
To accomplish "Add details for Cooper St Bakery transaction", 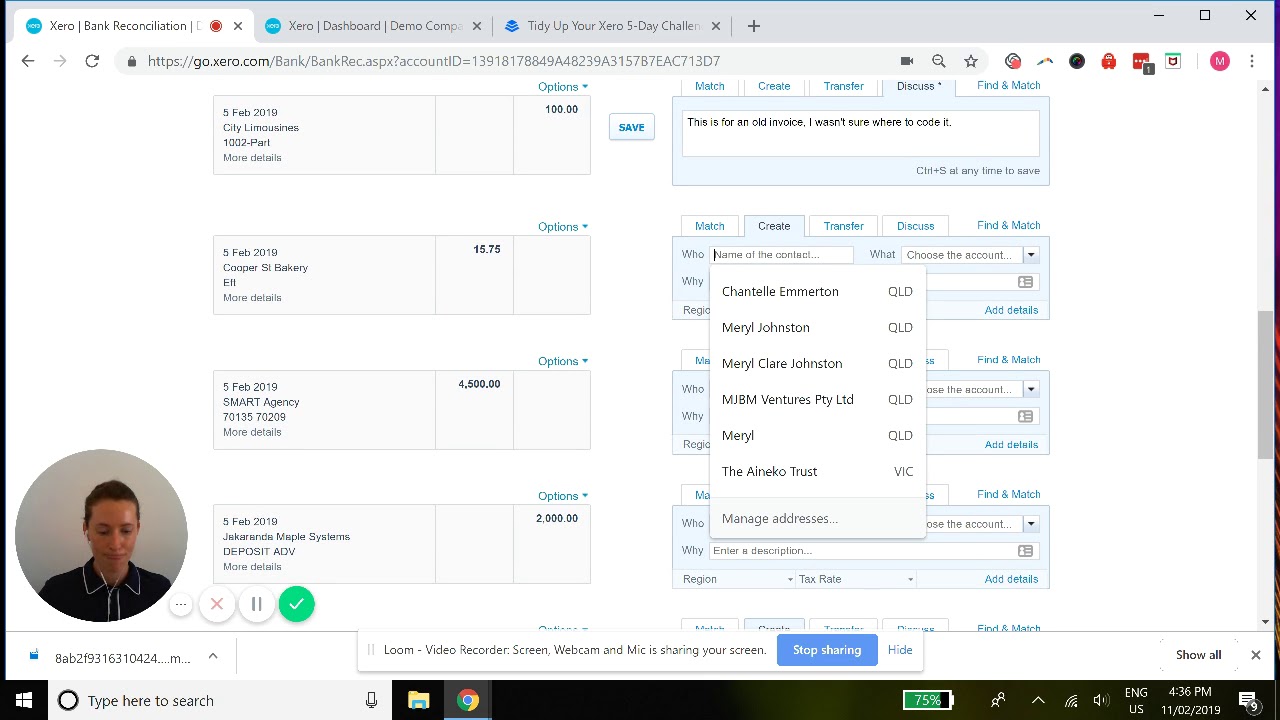I will point(1011,310).
